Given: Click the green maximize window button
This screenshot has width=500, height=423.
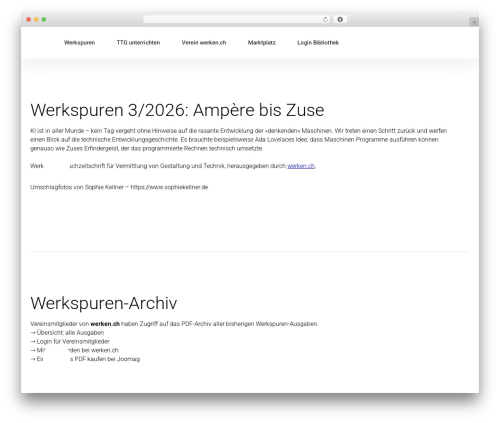Looking at the screenshot, I should tap(44, 19).
